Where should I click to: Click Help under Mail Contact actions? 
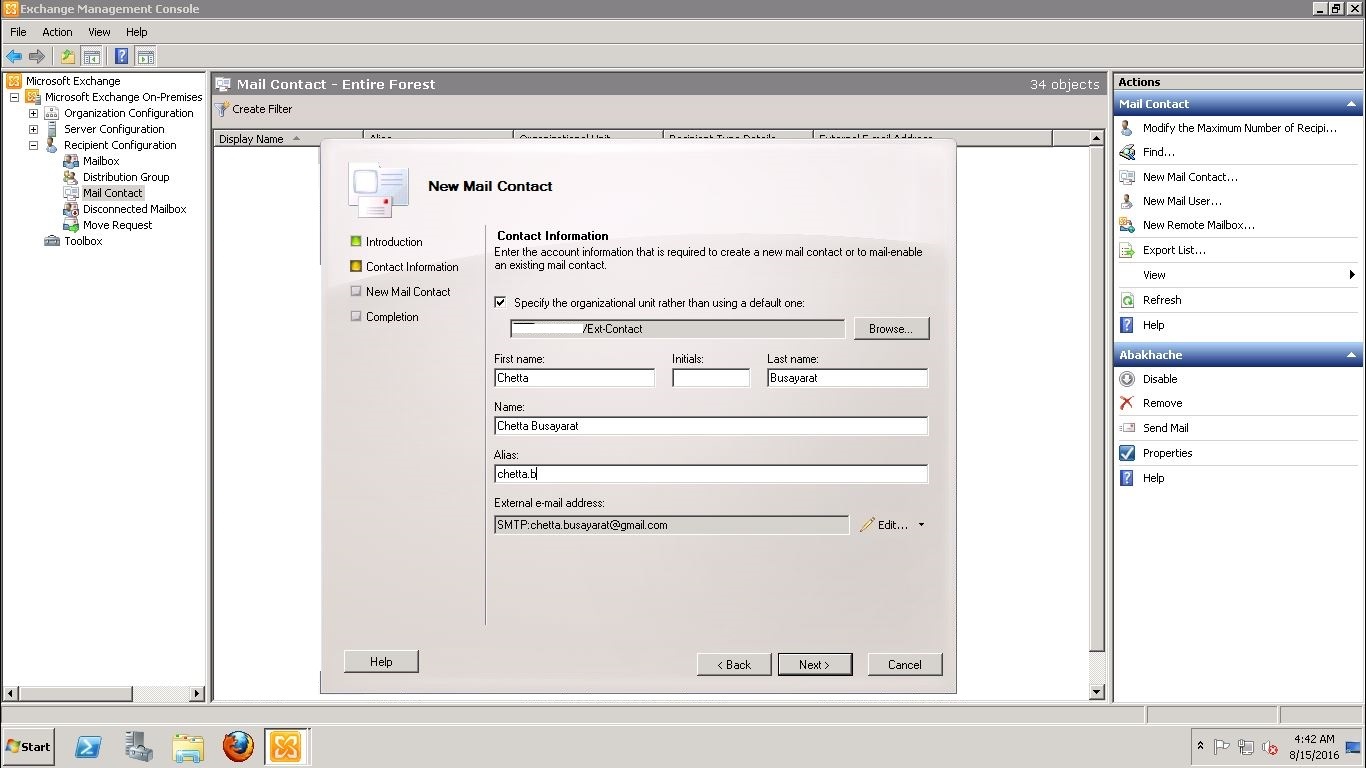[x=1153, y=325]
